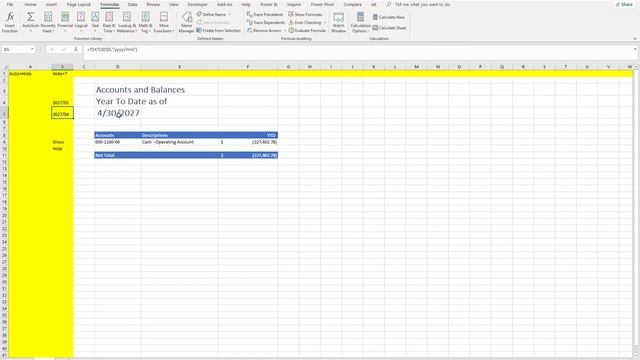Switch to the Page Layout tab
Screen dimensions: 640x360
point(79,4)
